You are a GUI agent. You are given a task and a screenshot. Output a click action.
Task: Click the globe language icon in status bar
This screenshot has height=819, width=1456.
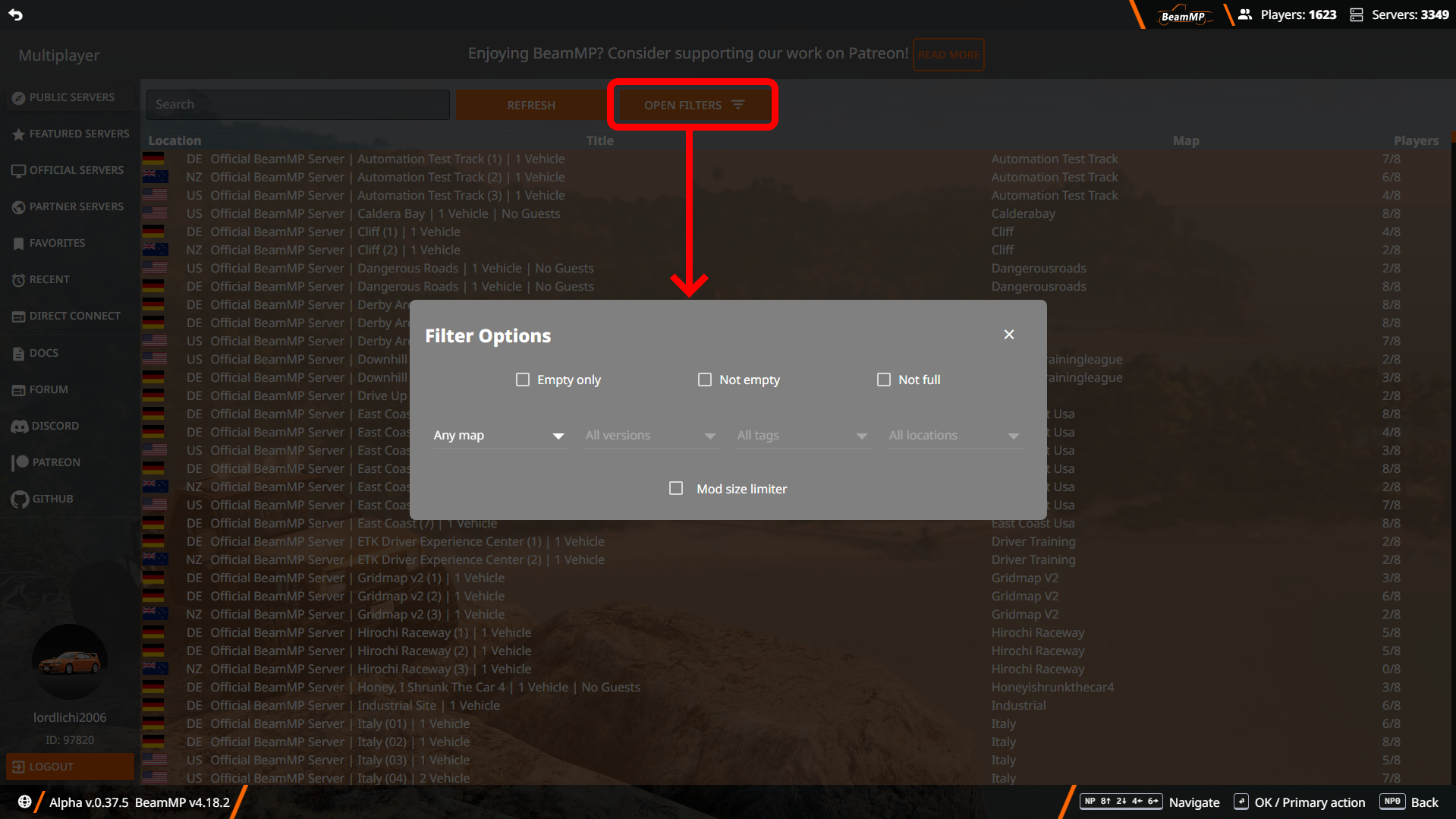(x=25, y=802)
